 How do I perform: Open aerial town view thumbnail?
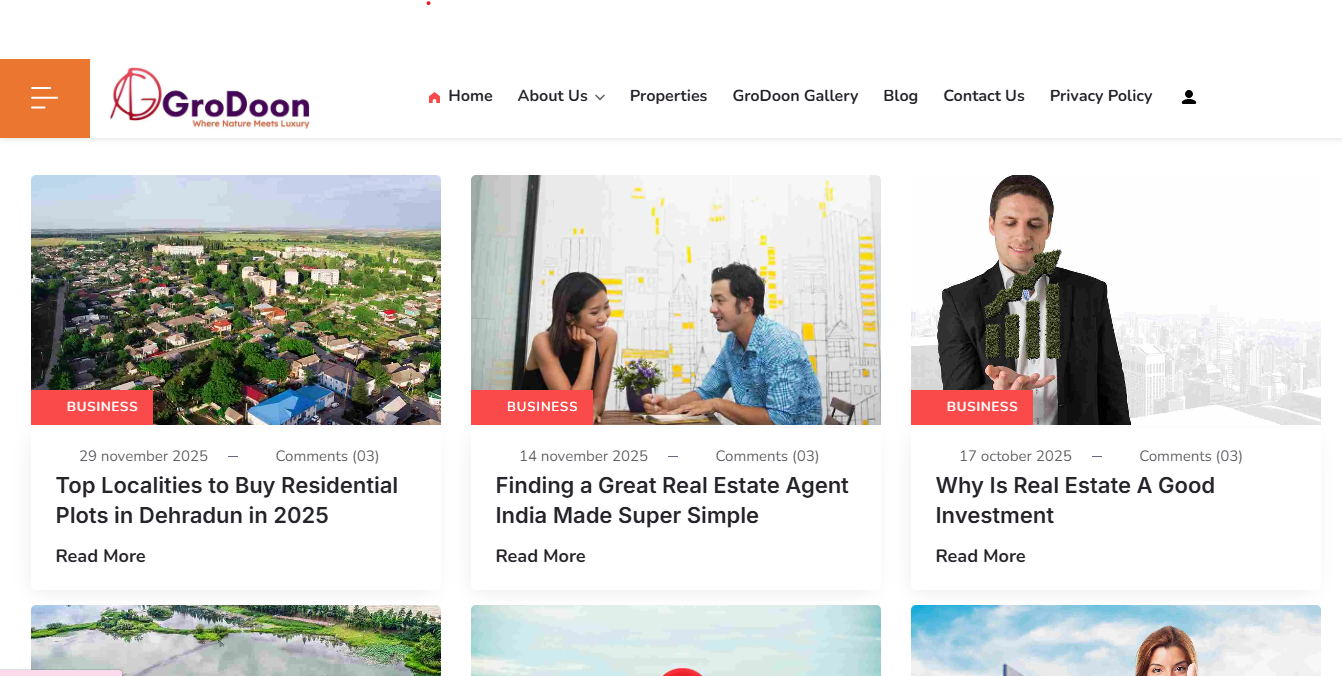click(x=236, y=300)
